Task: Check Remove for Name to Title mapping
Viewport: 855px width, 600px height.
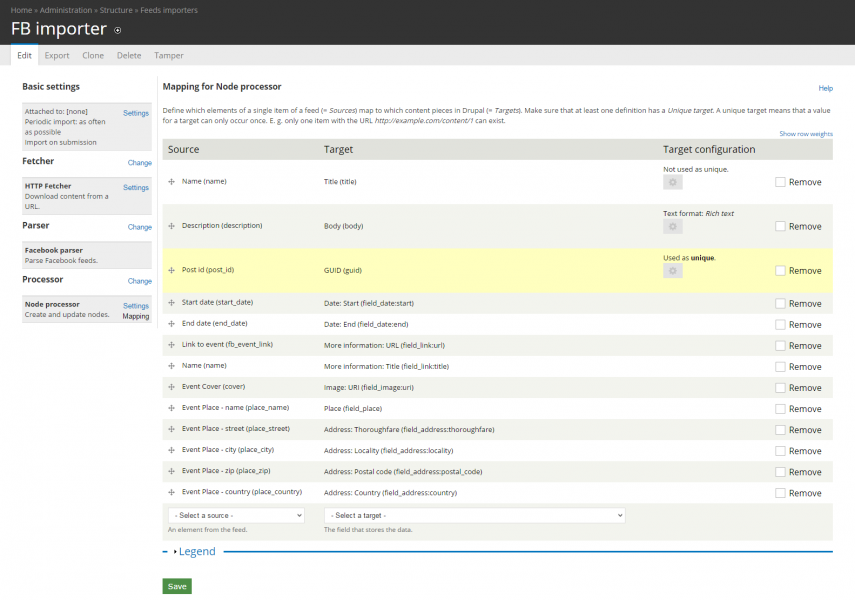Action: pos(780,182)
